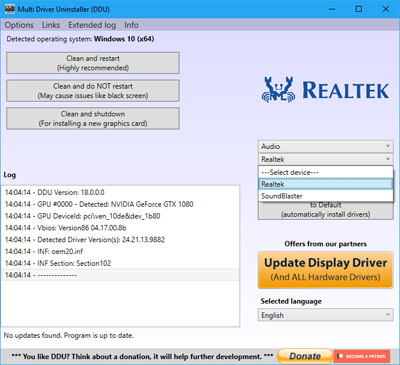Click the Donate PayPal button
The width and height of the screenshot is (400, 365).
click(305, 356)
